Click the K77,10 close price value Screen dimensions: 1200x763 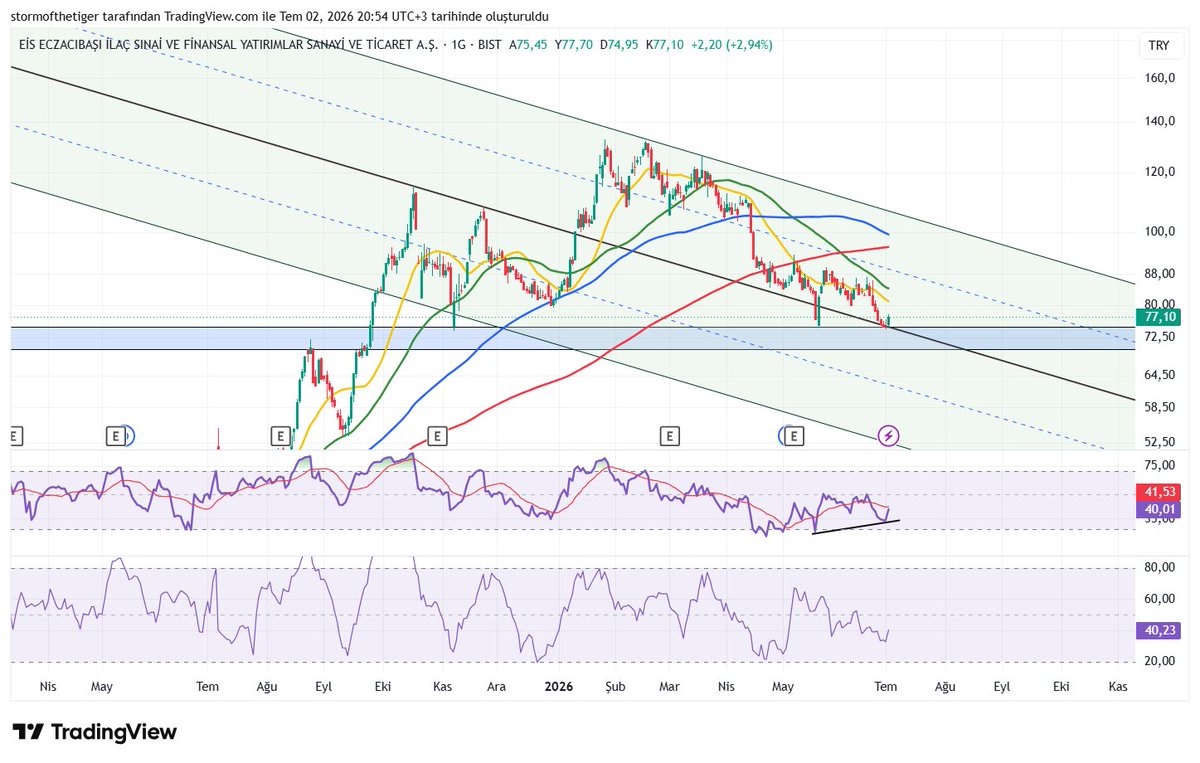pos(665,45)
